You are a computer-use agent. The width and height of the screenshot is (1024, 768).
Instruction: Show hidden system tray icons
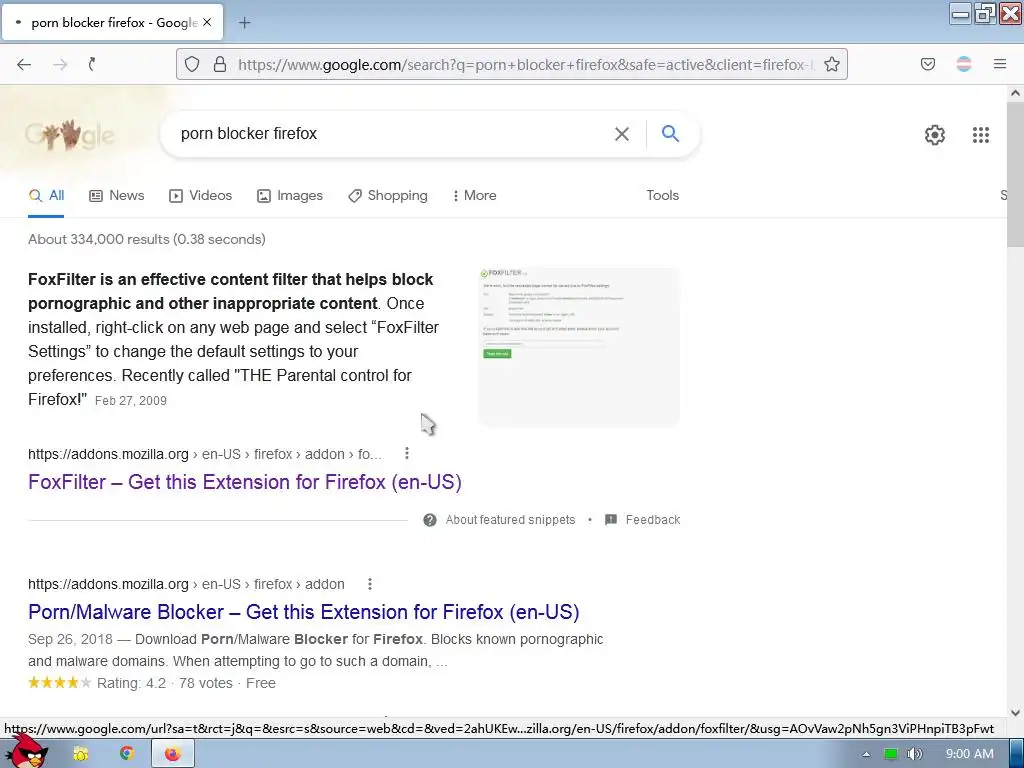[x=866, y=754]
